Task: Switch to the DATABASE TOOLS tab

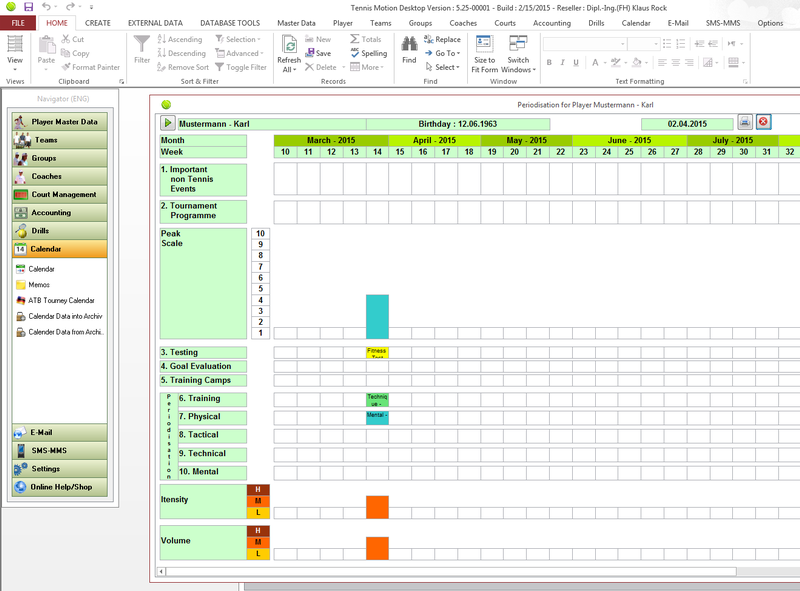Action: tap(229, 22)
